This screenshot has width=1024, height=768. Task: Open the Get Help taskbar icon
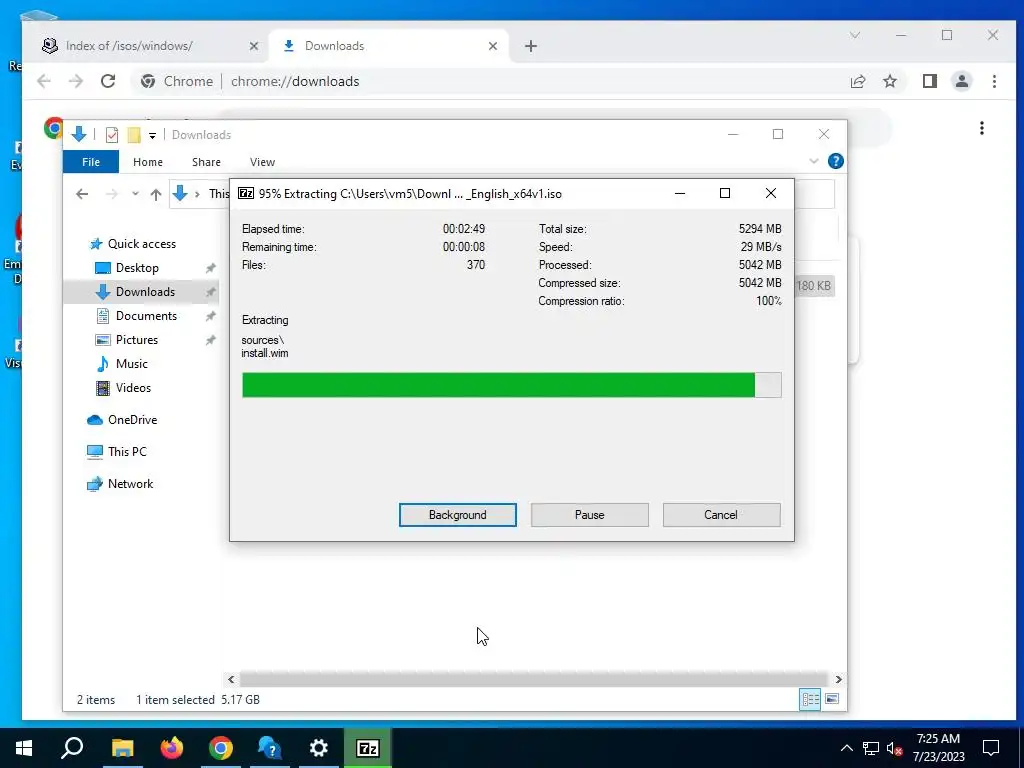pos(269,748)
